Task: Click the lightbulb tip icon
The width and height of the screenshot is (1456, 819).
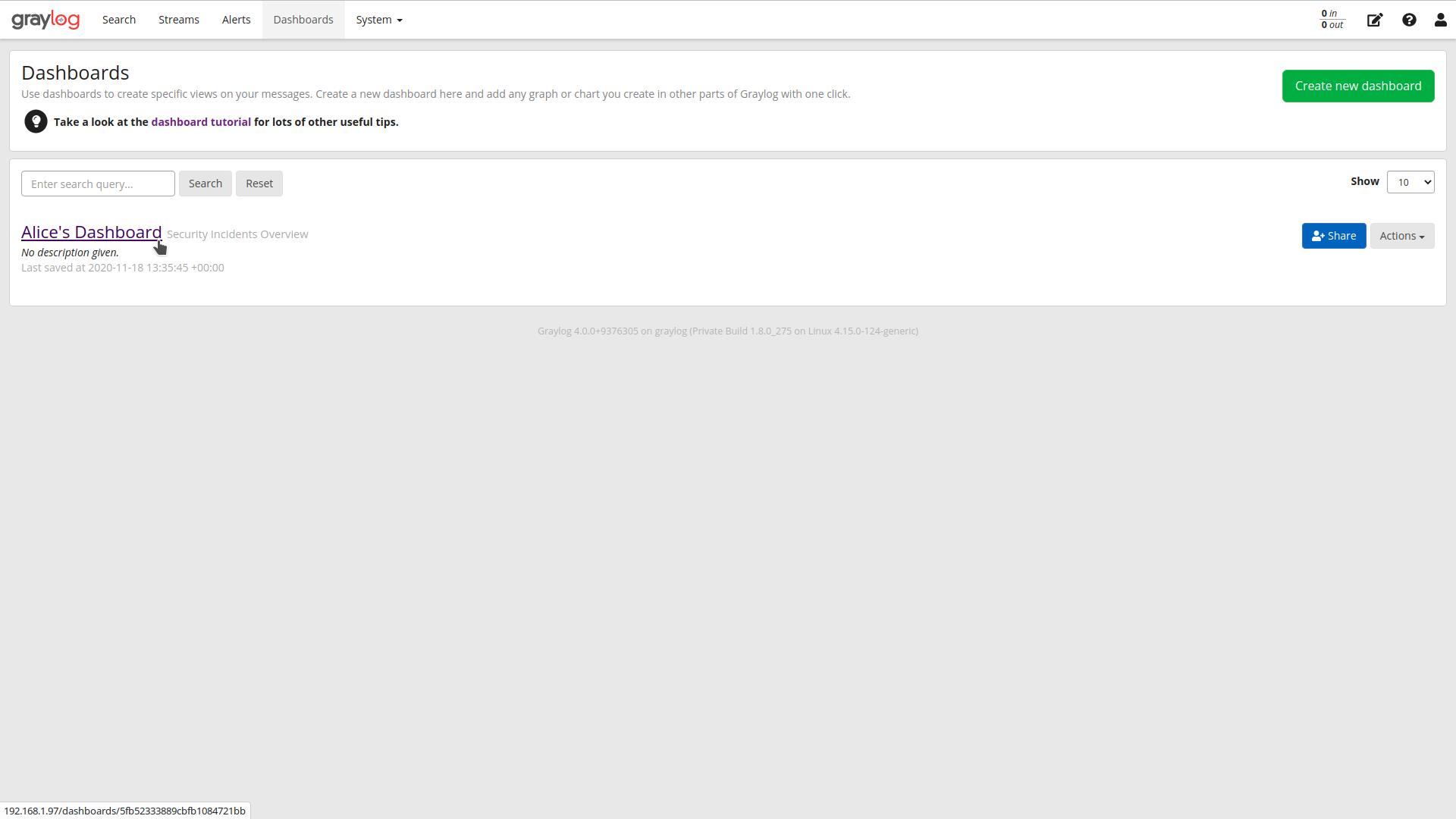Action: 36,121
